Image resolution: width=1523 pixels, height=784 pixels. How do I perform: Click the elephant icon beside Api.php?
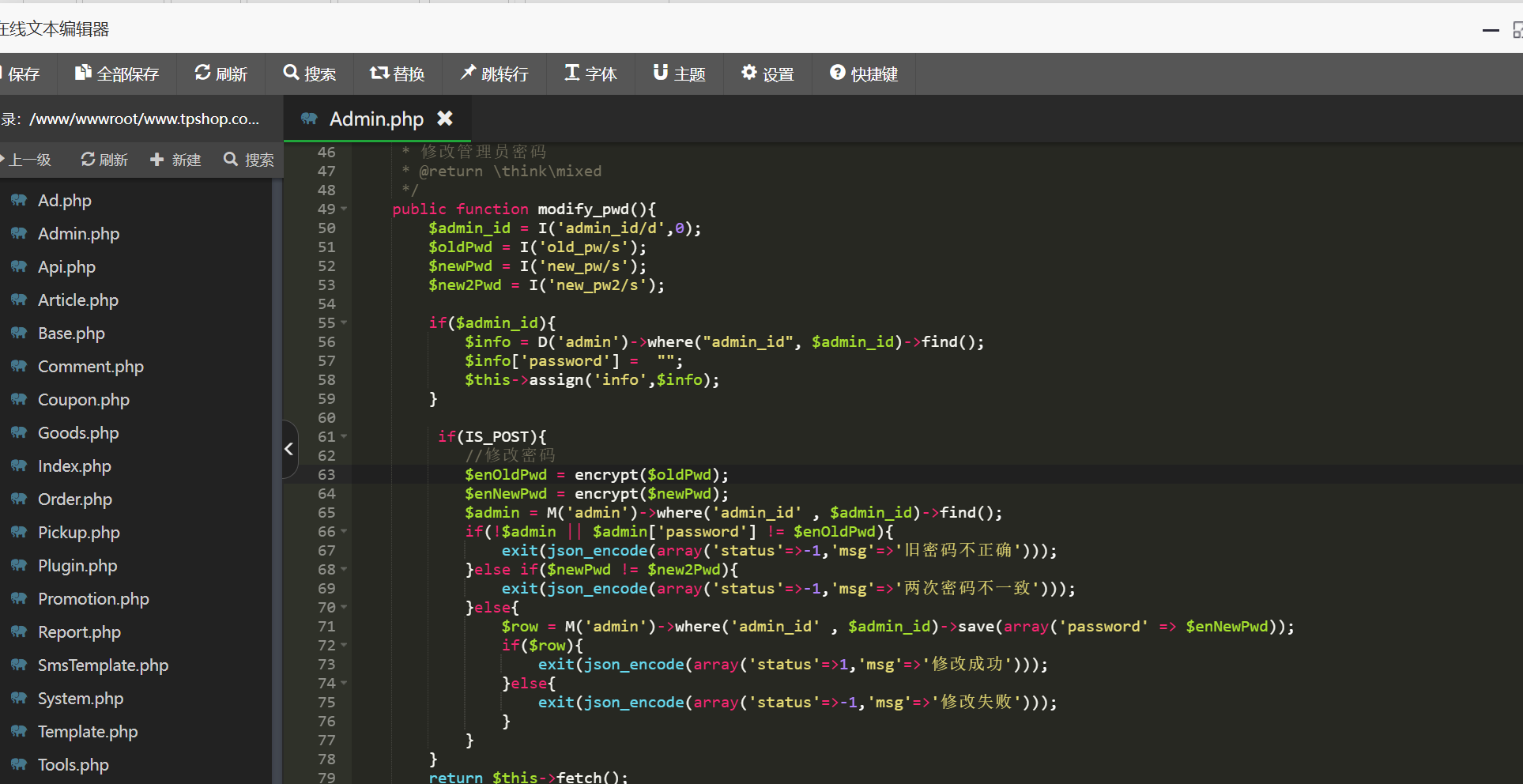tap(19, 267)
